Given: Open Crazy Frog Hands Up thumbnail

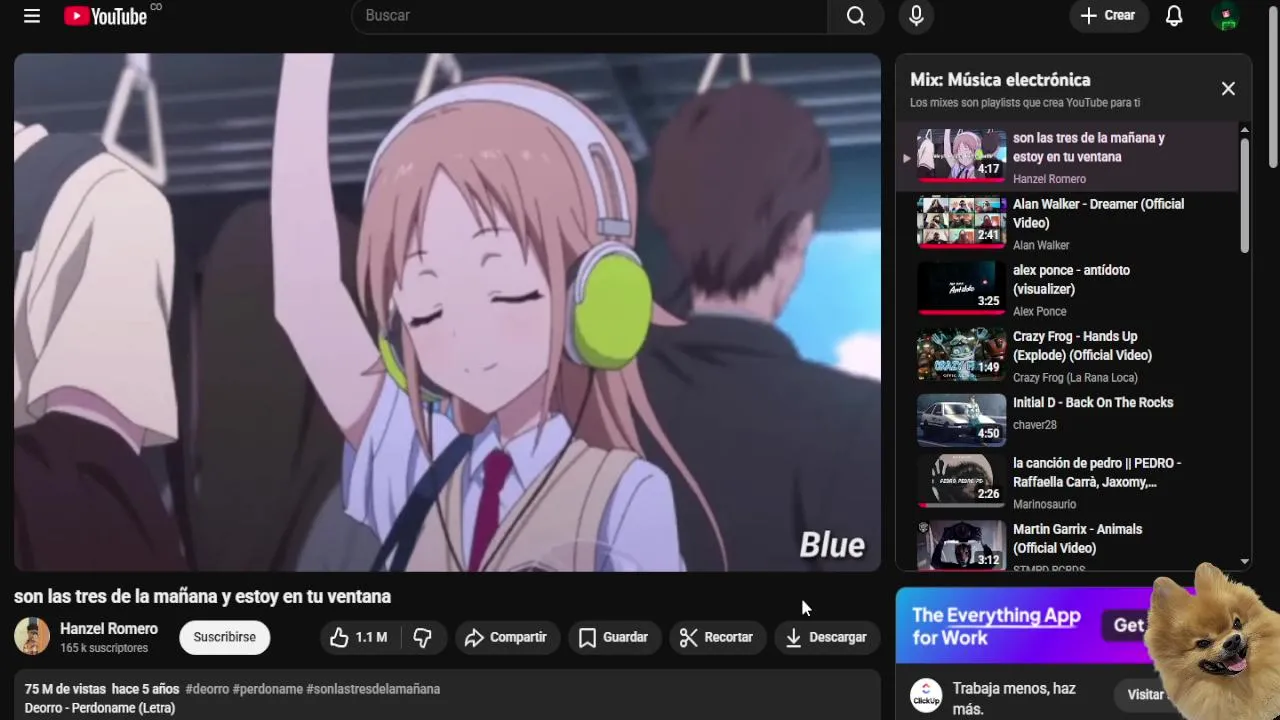Looking at the screenshot, I should point(962,354).
